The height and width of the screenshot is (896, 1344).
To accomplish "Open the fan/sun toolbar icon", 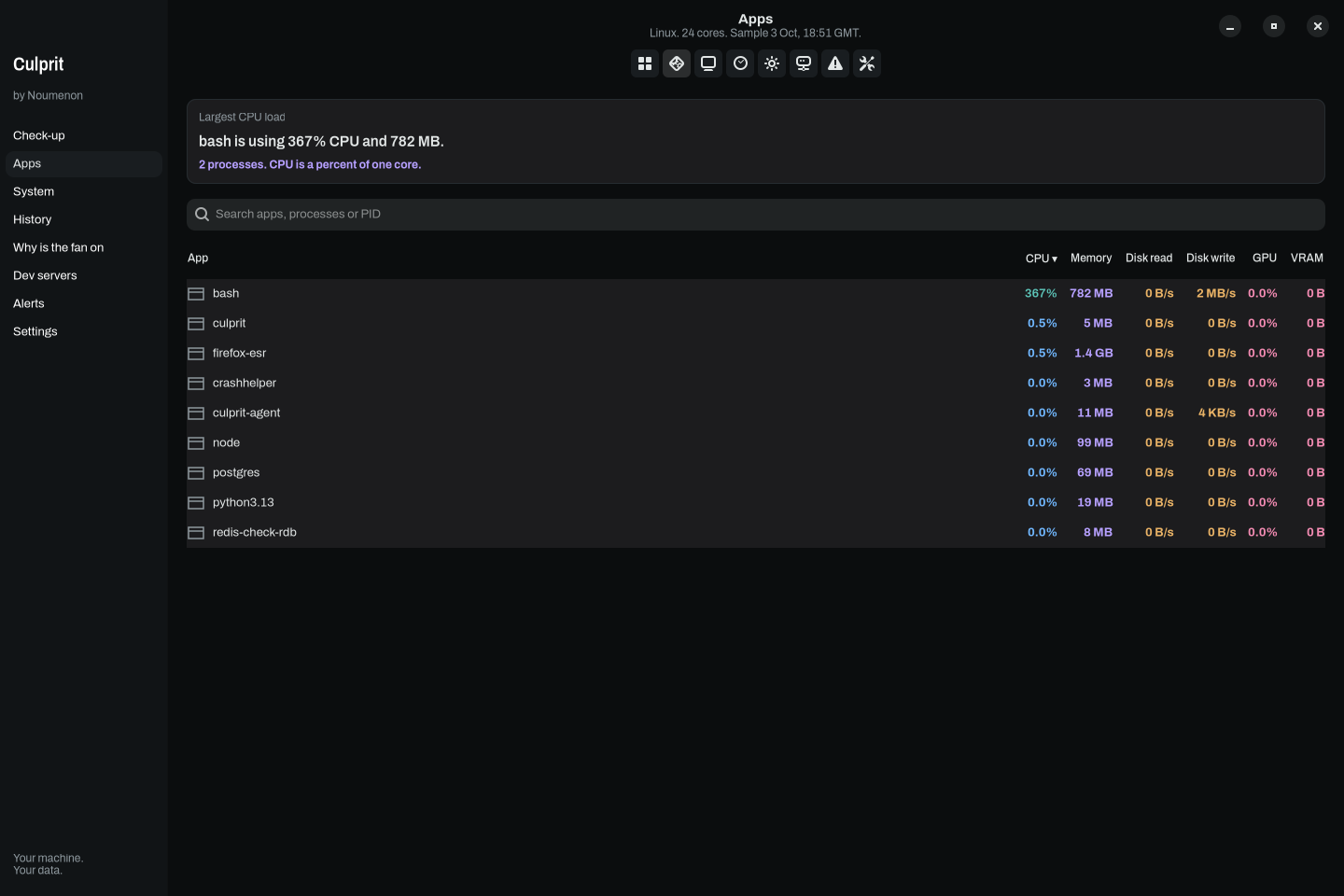I will [772, 63].
